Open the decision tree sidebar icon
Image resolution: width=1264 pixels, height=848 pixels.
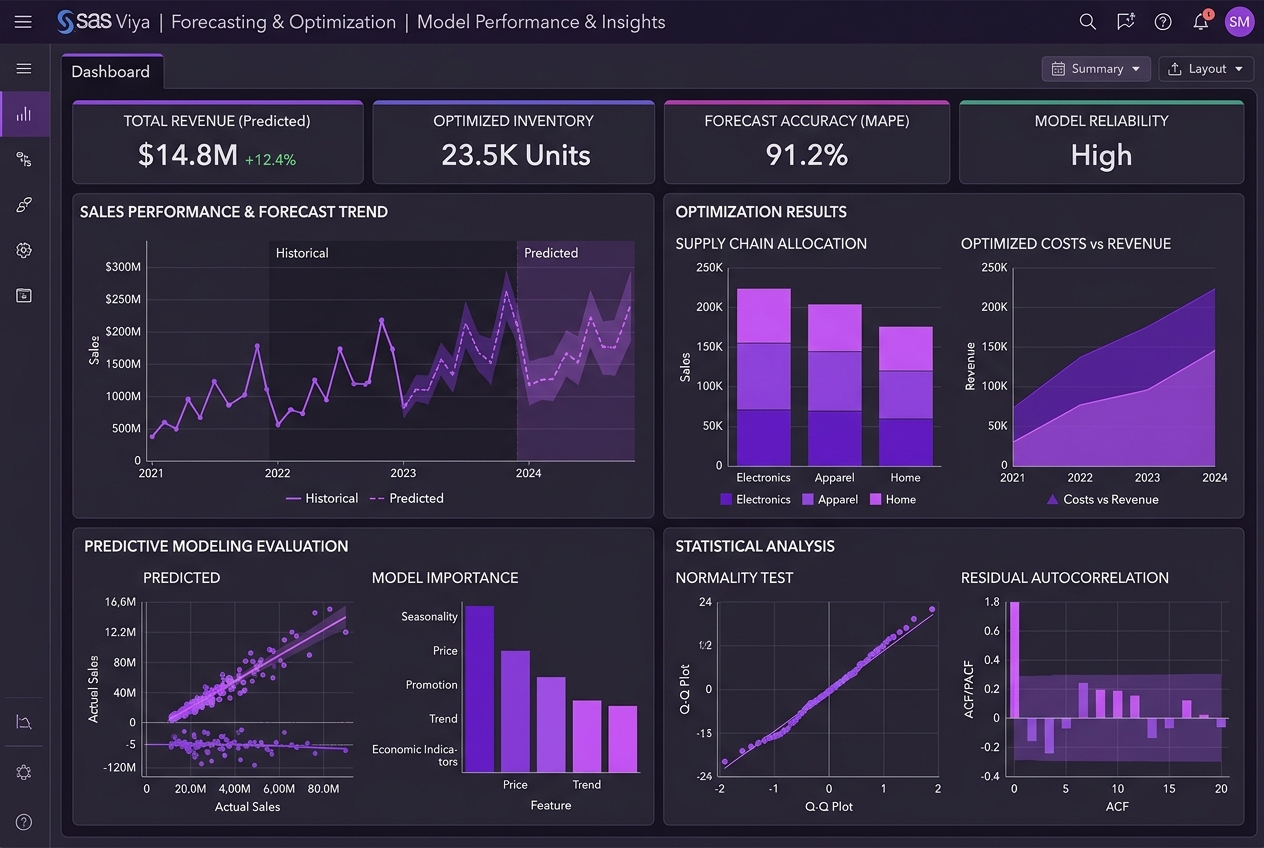[x=24, y=160]
